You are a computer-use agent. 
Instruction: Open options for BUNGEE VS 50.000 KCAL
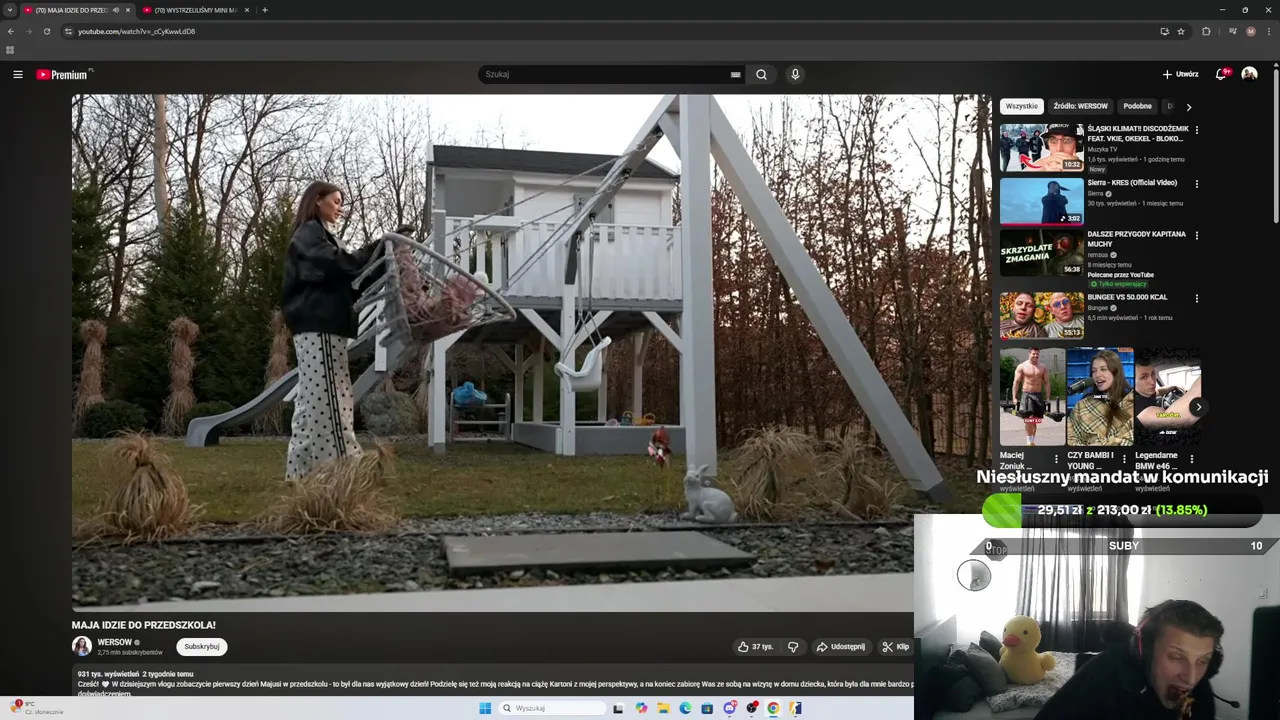1196,298
